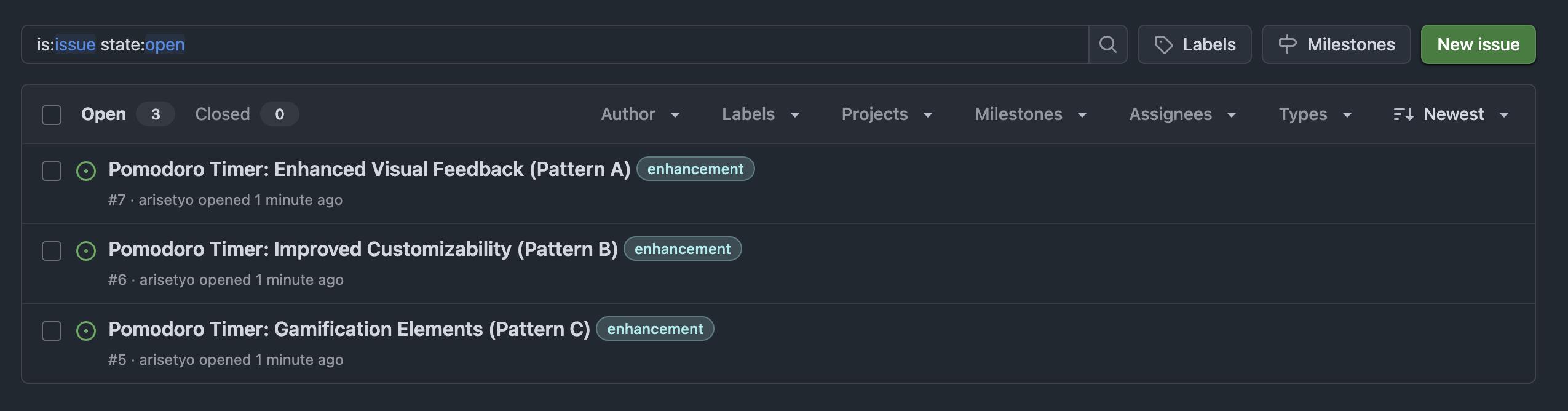Click the search magnifier icon button
The image size is (1568, 411).
(1107, 44)
